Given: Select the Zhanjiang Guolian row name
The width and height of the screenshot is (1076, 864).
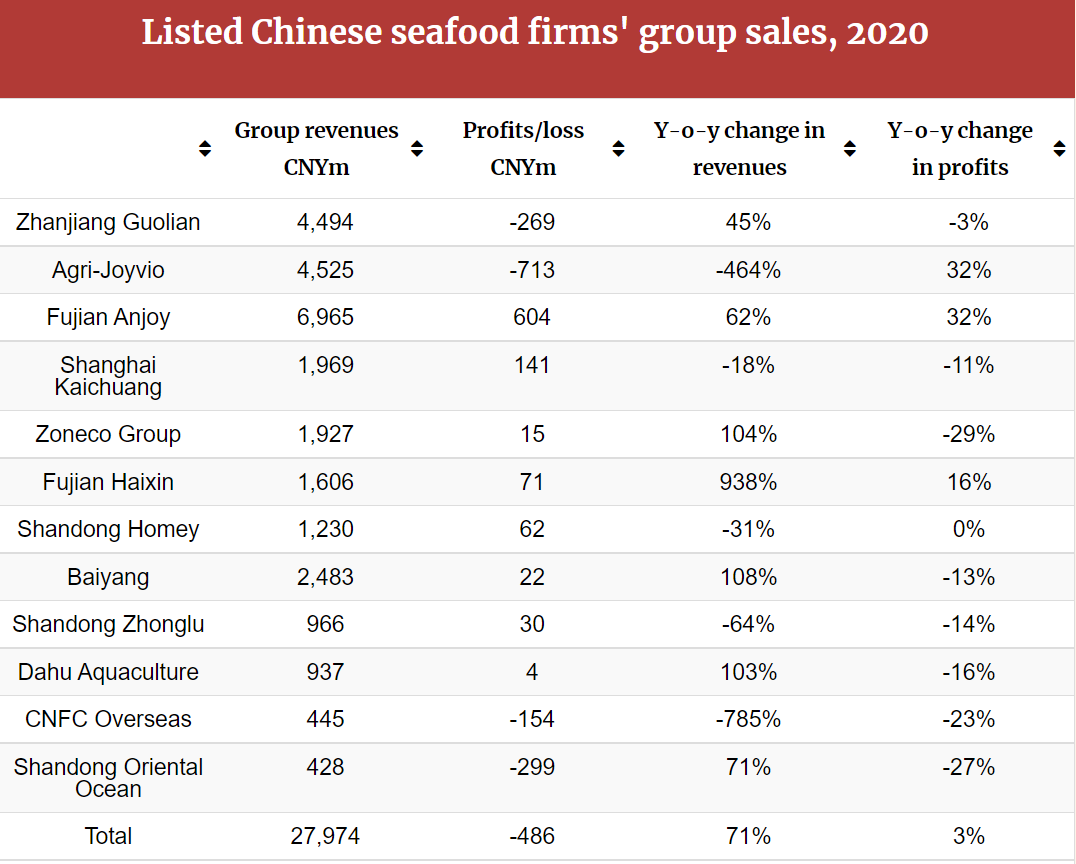Looking at the screenshot, I should click(108, 222).
